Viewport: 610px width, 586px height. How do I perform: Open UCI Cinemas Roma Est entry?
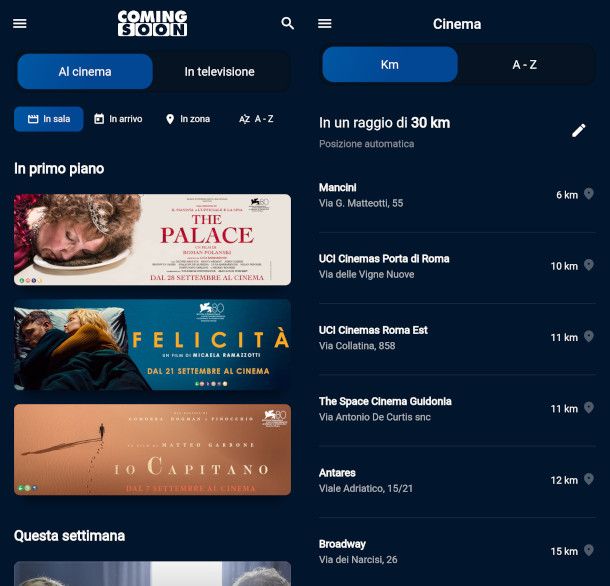pyautogui.click(x=457, y=338)
